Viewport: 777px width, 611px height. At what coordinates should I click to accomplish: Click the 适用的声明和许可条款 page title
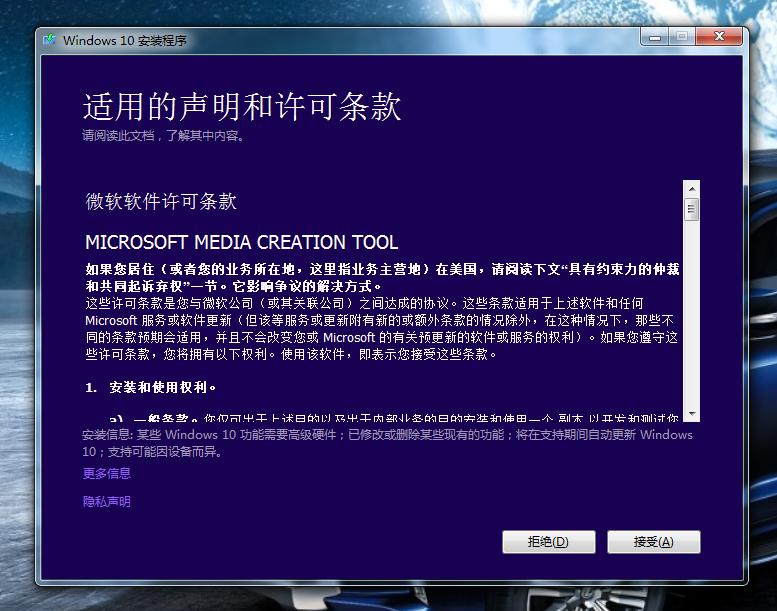242,107
